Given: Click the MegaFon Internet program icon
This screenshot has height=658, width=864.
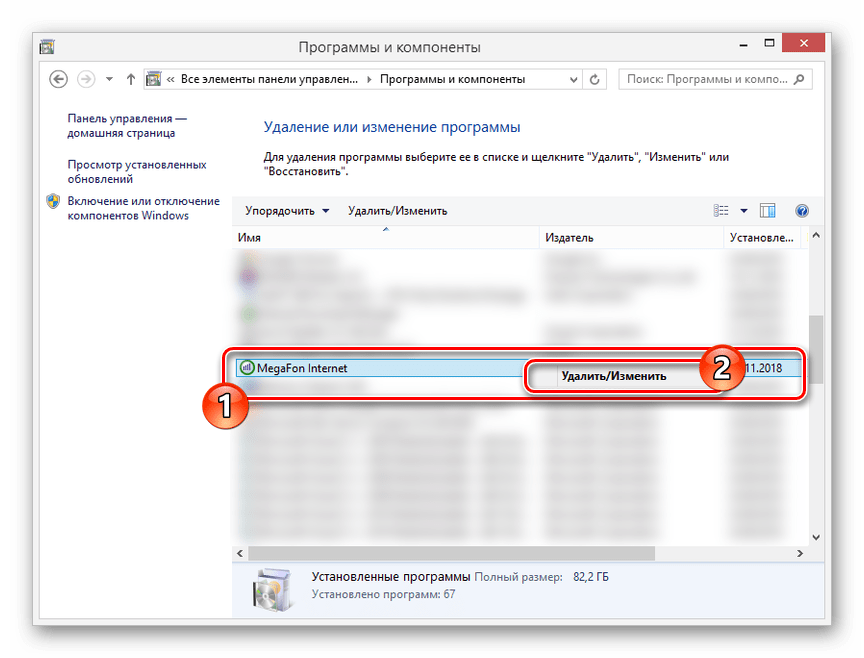Looking at the screenshot, I should click(247, 367).
